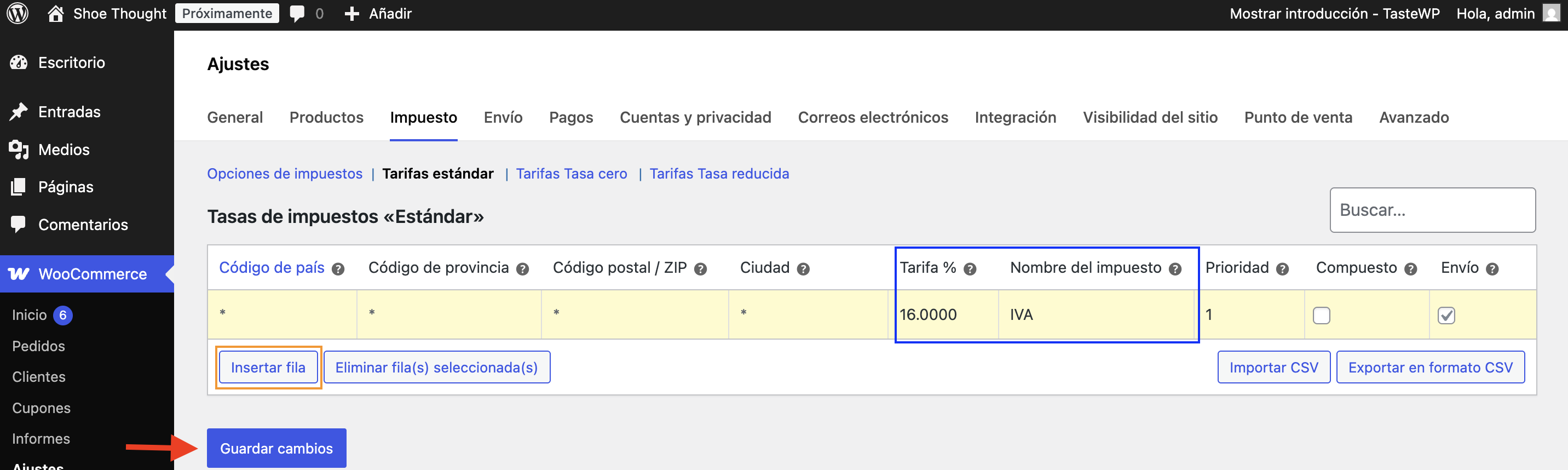
Task: Click the Ciudad cell in IVA row
Action: click(808, 315)
